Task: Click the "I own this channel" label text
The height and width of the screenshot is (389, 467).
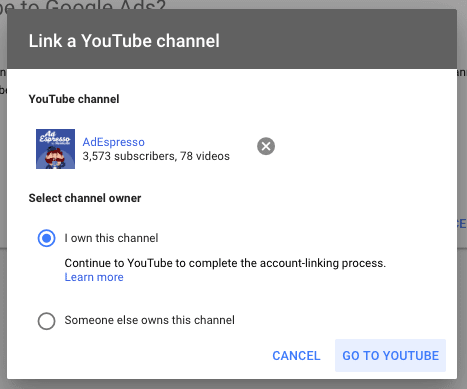Action: pos(111,238)
